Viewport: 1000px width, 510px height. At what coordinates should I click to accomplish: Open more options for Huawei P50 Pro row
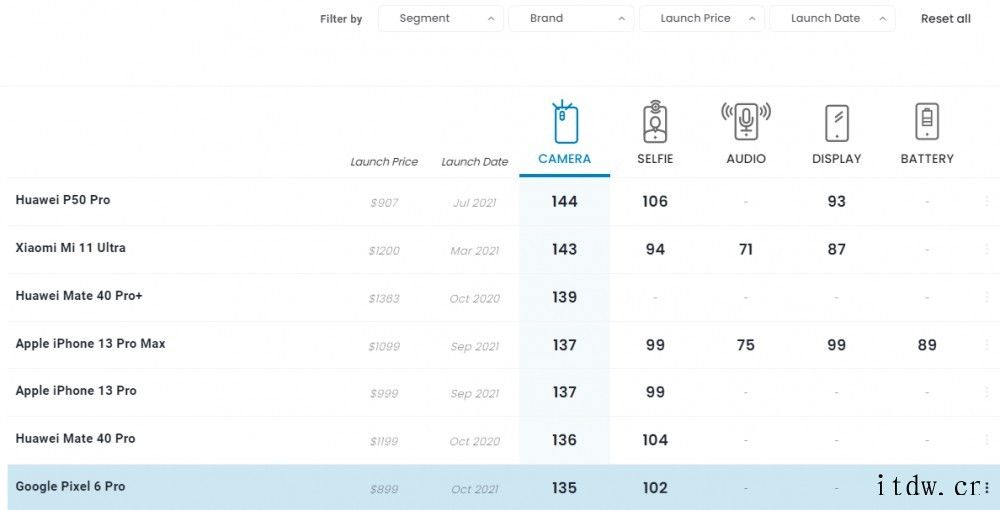[987, 201]
